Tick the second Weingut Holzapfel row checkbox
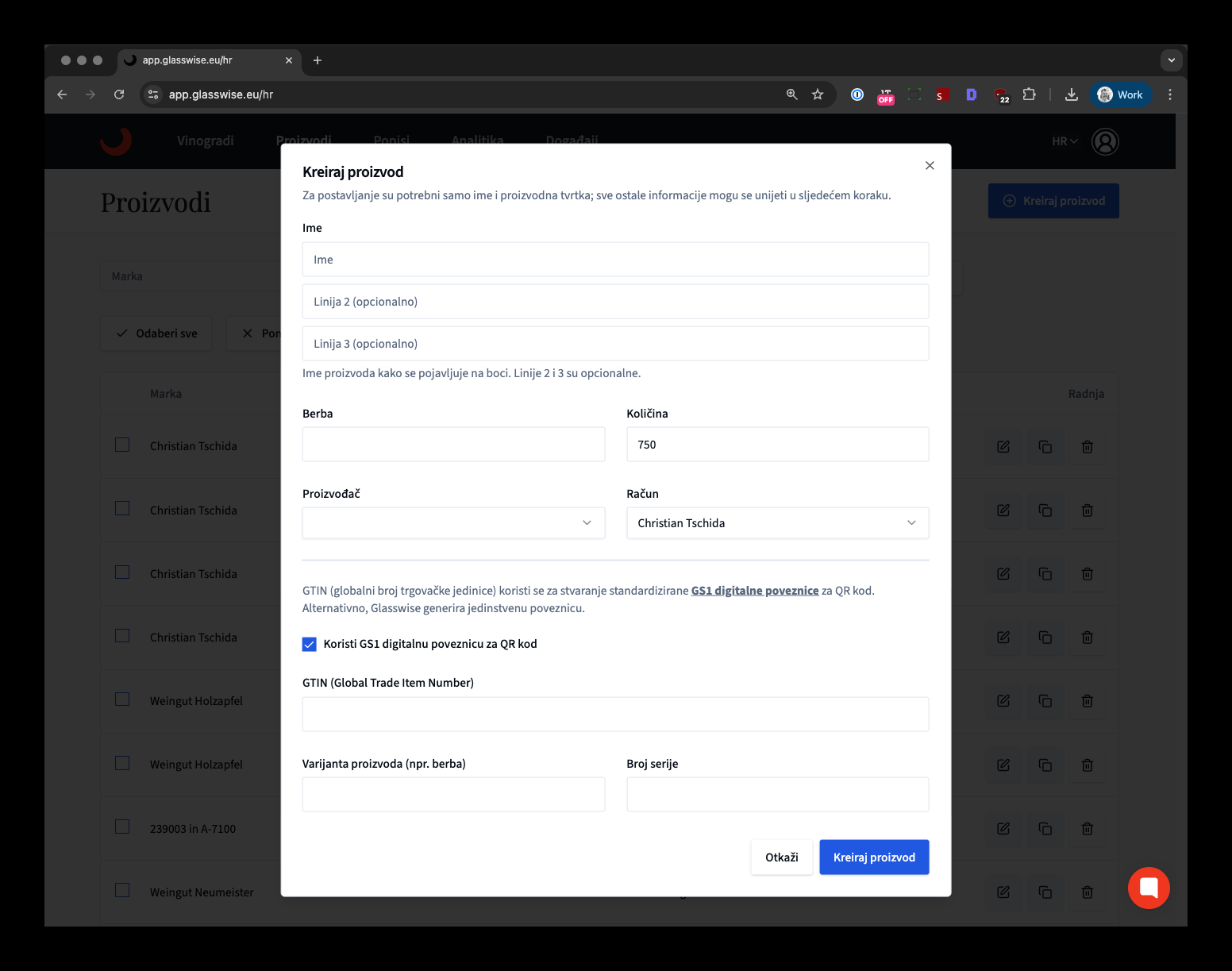 122,763
